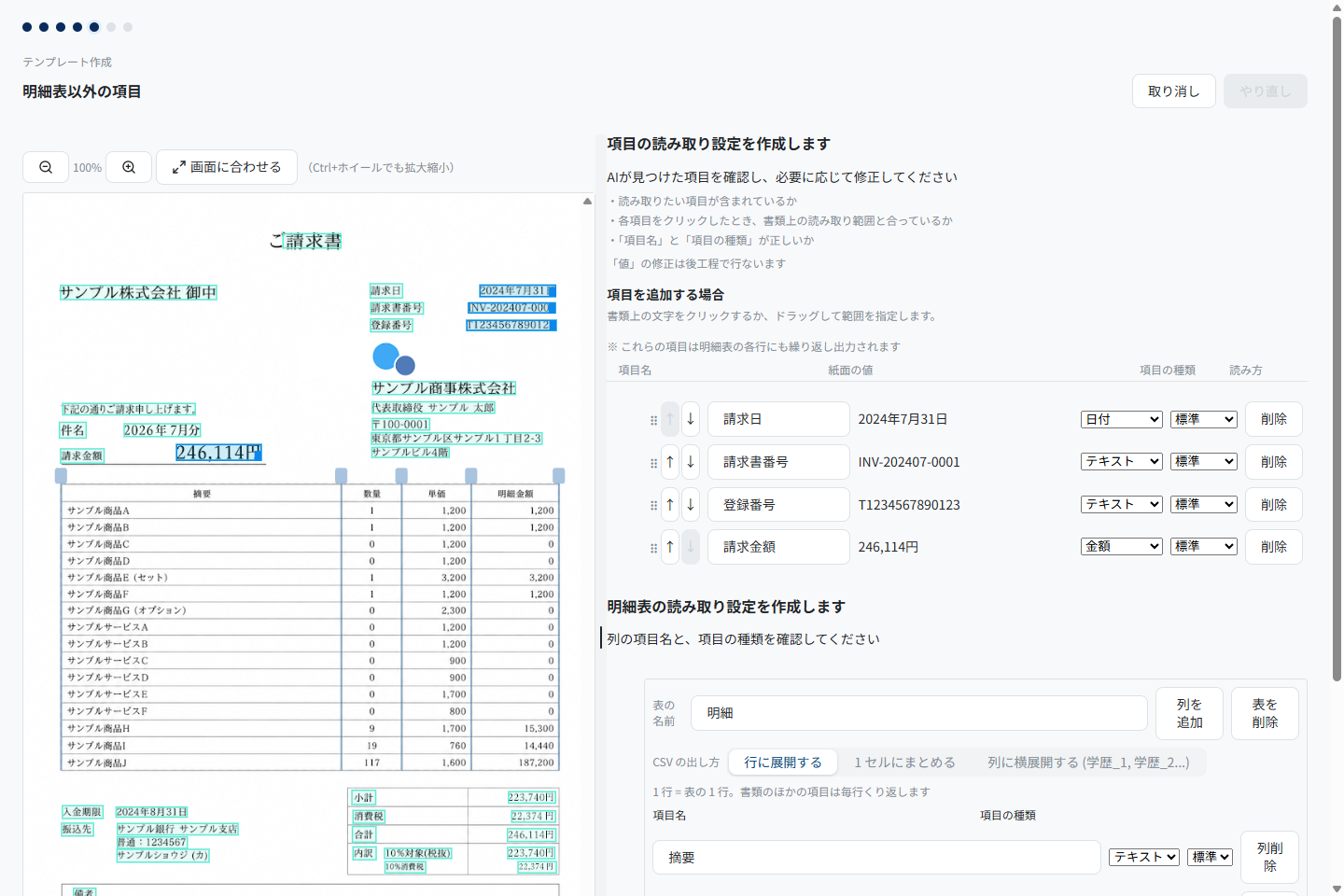
Task: Delete the 登録番号 item row
Action: (1274, 505)
